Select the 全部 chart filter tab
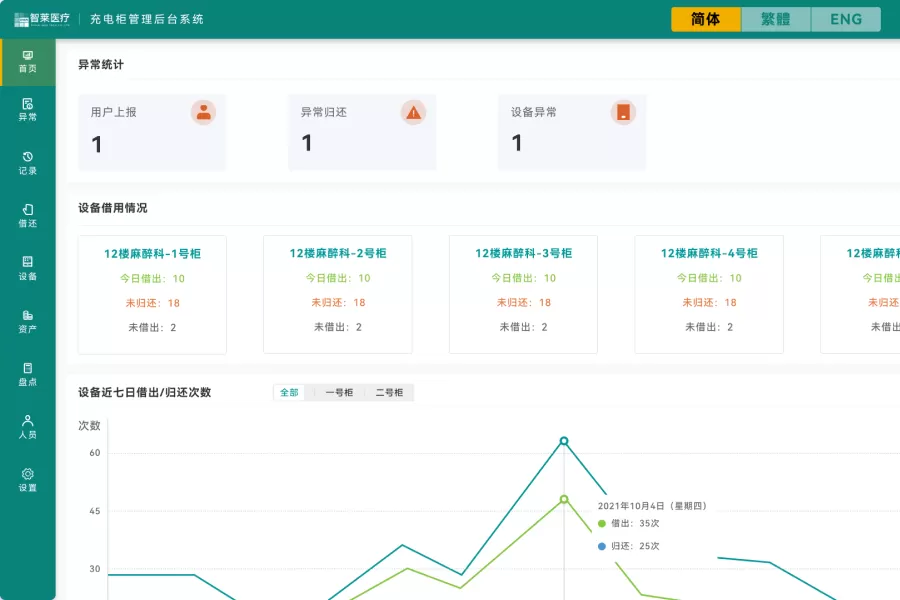The image size is (900, 600). click(289, 393)
